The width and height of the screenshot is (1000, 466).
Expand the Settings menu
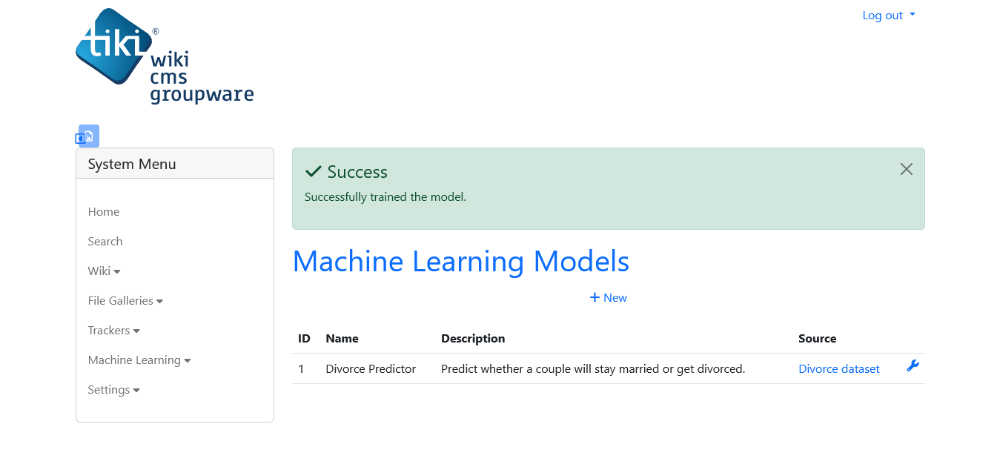[x=114, y=390]
